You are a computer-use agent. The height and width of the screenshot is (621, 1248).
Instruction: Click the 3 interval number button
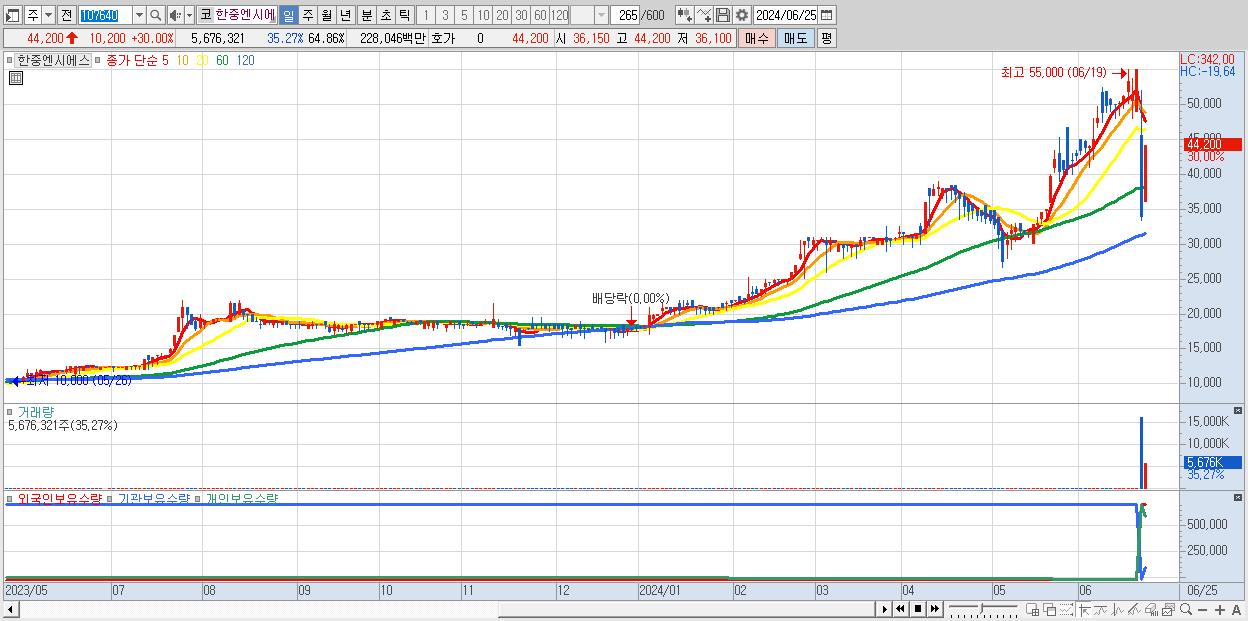445,15
